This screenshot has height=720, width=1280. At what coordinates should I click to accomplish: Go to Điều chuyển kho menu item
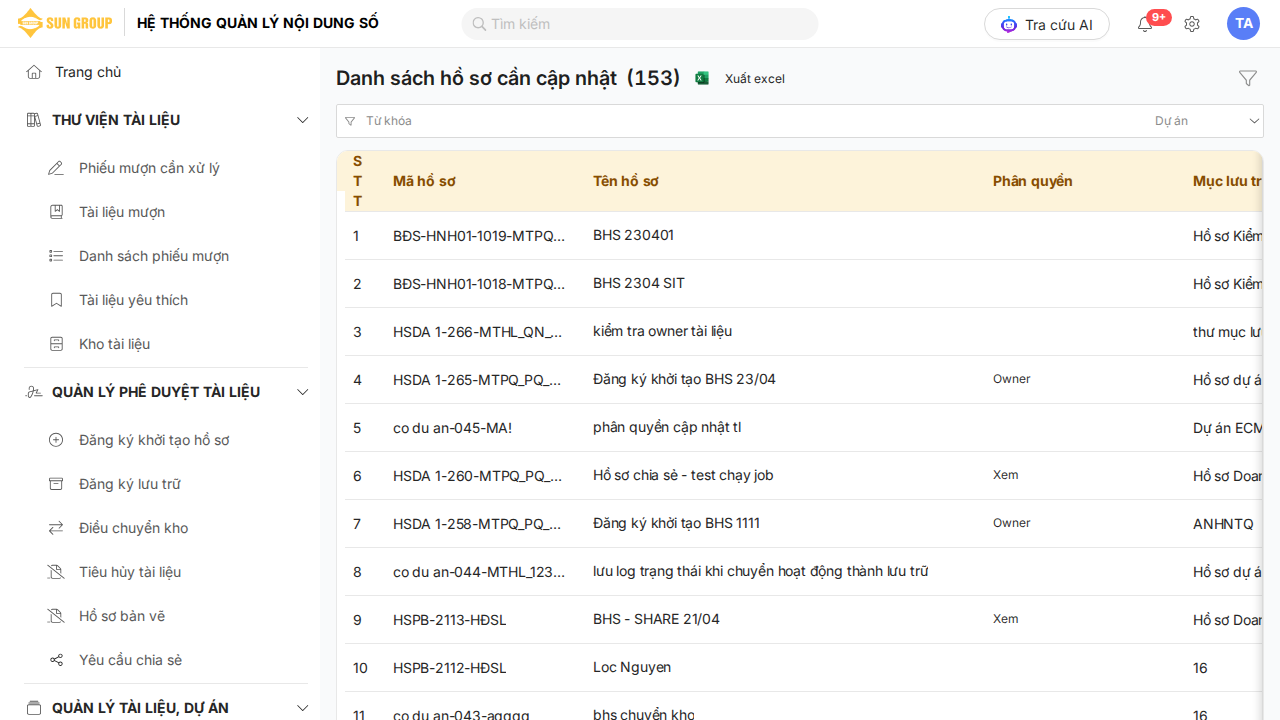pos(133,528)
